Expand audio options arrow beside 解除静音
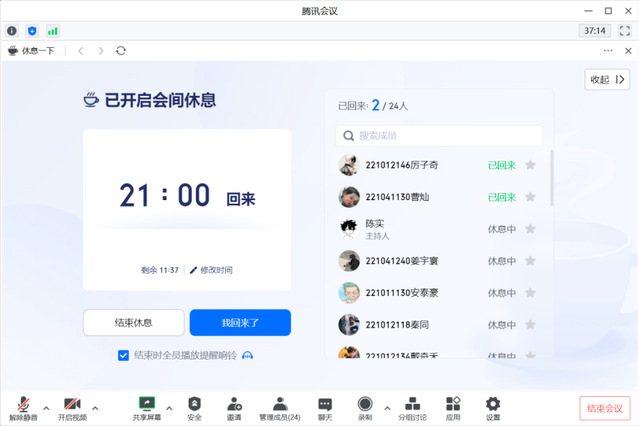This screenshot has width=639, height=426. tap(46, 406)
